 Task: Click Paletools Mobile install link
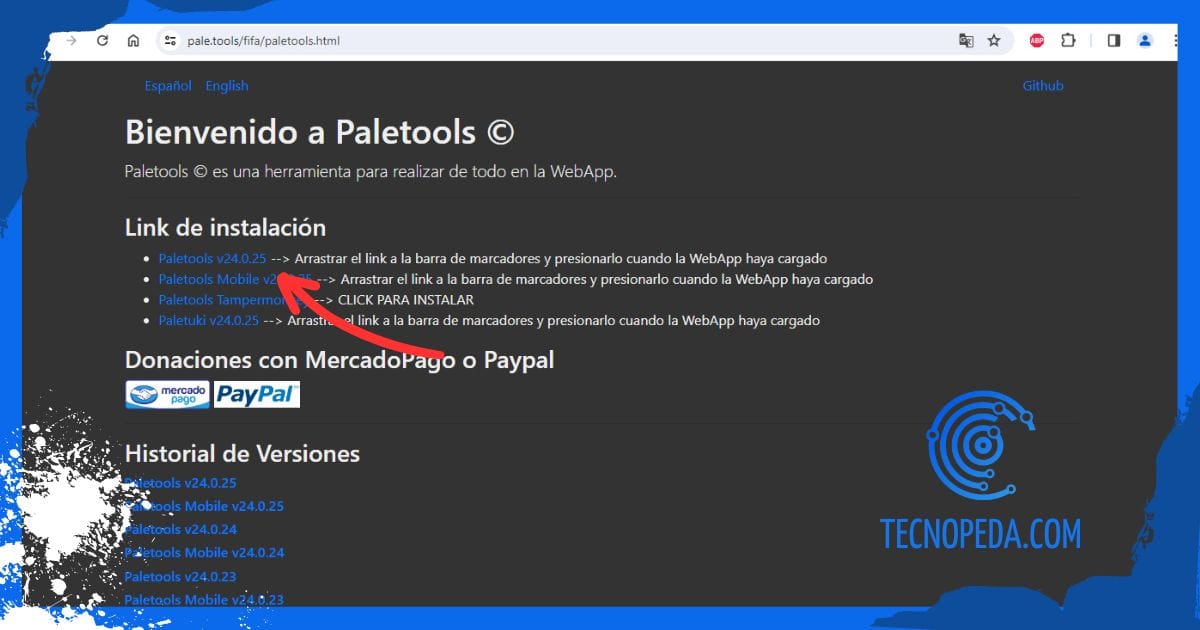(235, 279)
